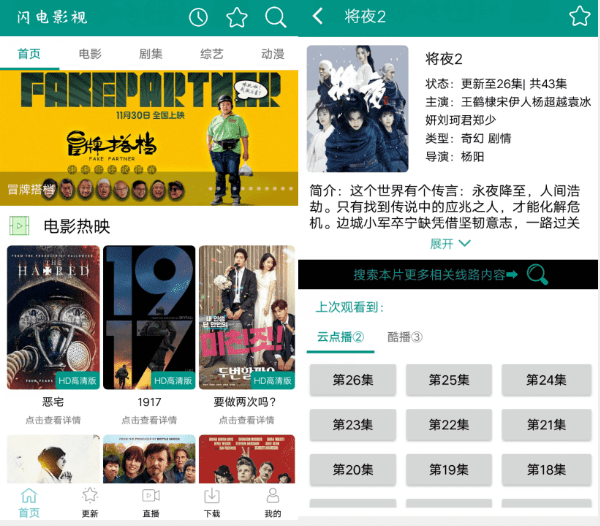
Task: Favorite 将夜2 with the star icon
Action: click(579, 16)
